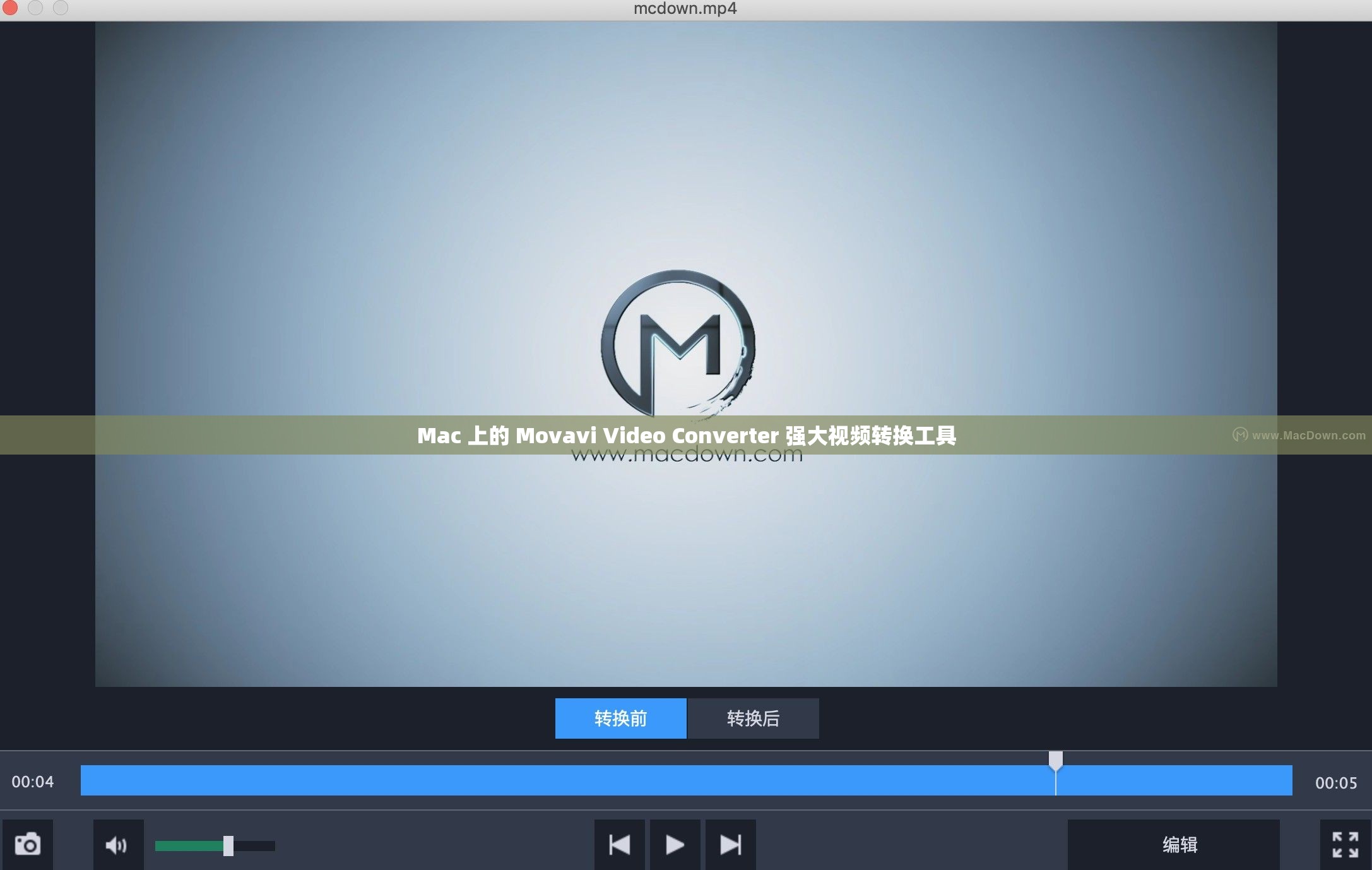Jump to previous frame button
This screenshot has height=870, width=1372.
(619, 845)
